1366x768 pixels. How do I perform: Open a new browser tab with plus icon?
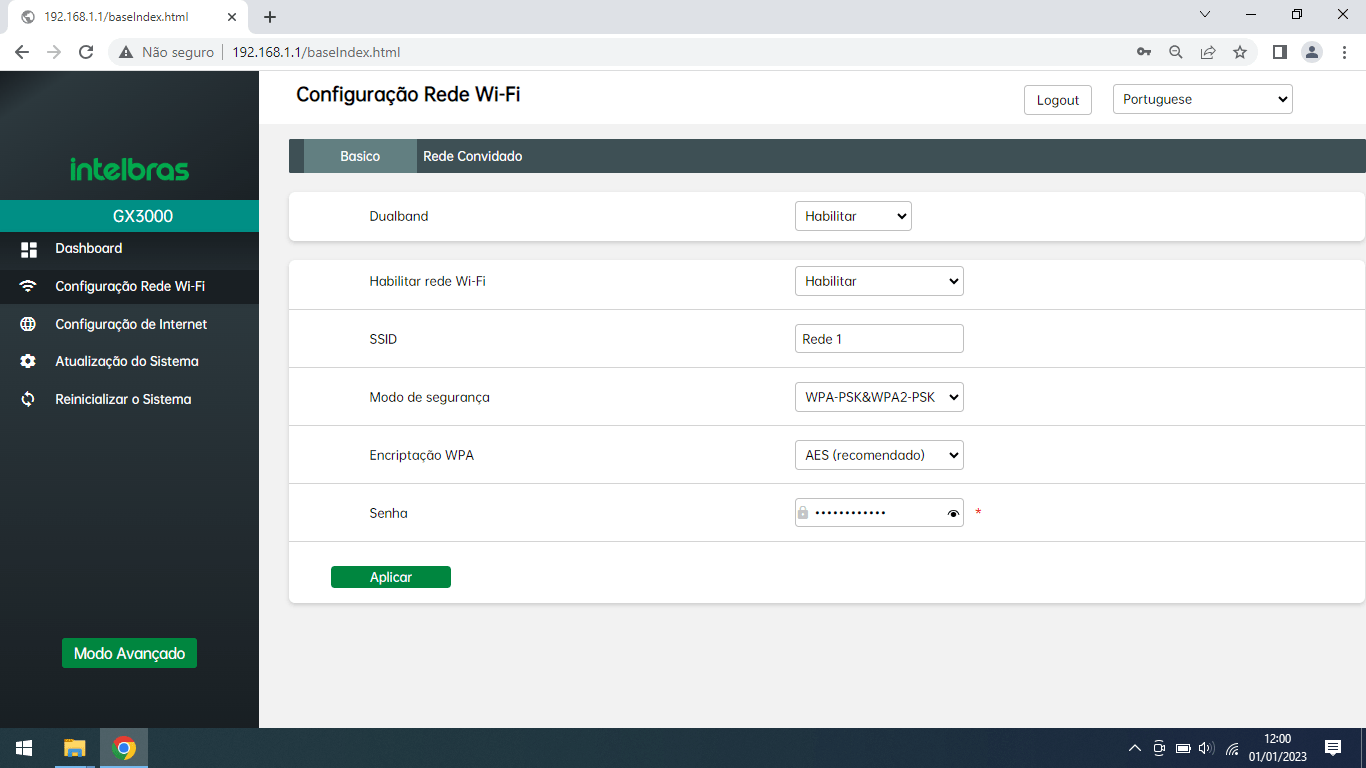coord(270,17)
